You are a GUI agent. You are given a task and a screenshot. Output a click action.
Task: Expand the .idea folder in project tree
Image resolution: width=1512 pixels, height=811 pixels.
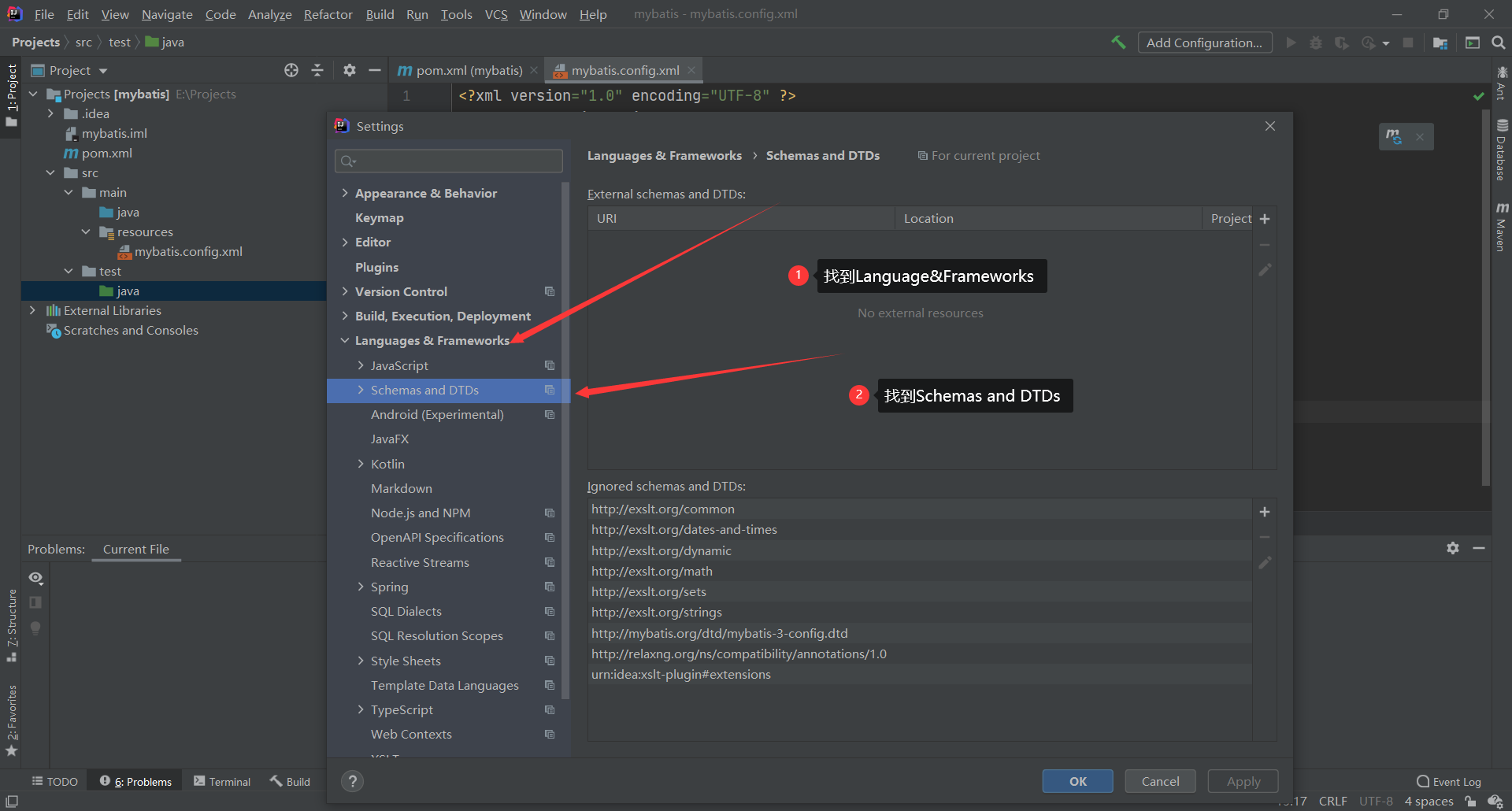coord(50,113)
